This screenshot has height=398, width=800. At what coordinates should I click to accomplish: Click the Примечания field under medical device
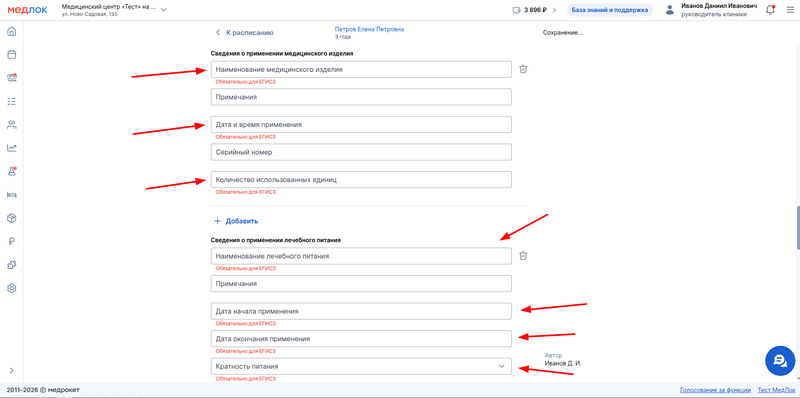pyautogui.click(x=361, y=97)
